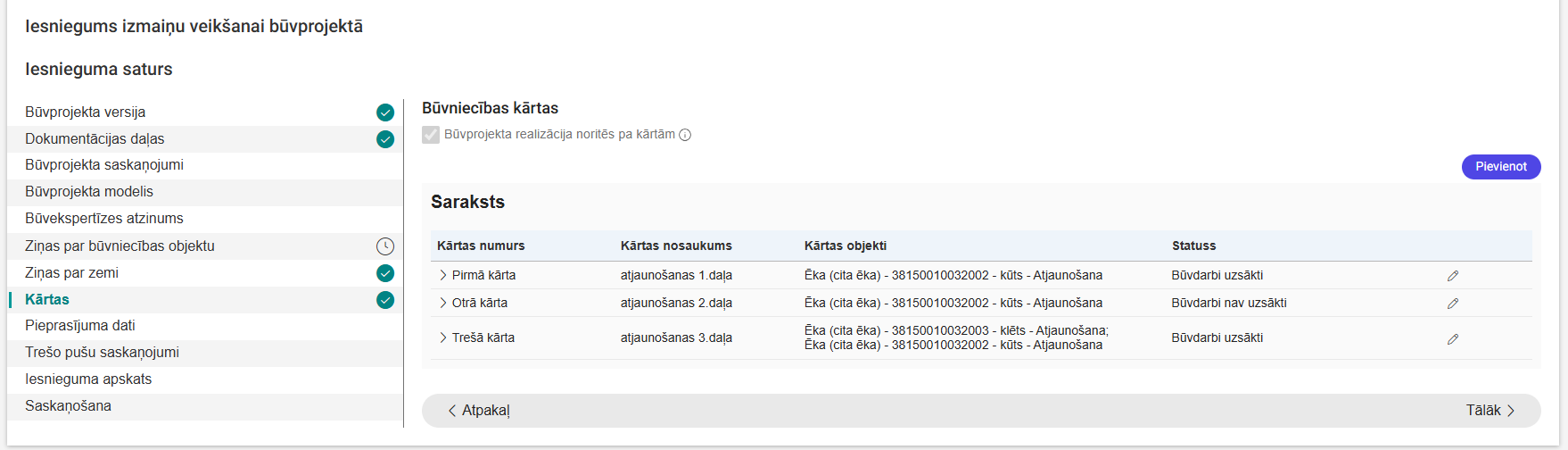Screen dimensions: 1568x450
Task: Expand the Trešā kārta row
Action: click(442, 338)
